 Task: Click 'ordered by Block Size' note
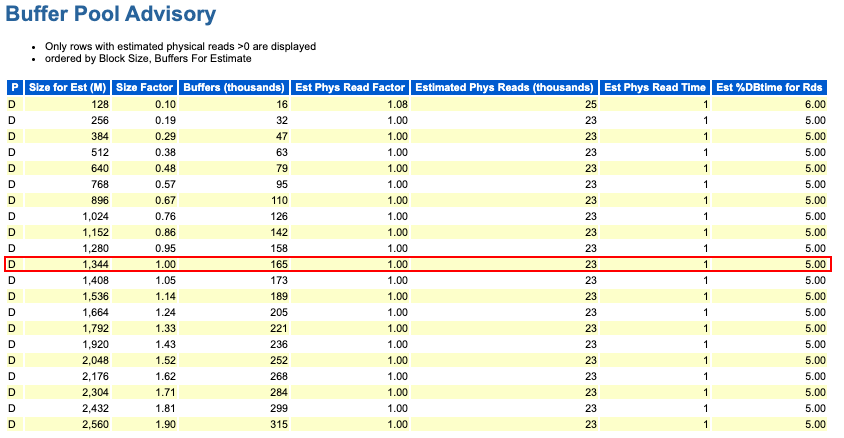click(148, 58)
